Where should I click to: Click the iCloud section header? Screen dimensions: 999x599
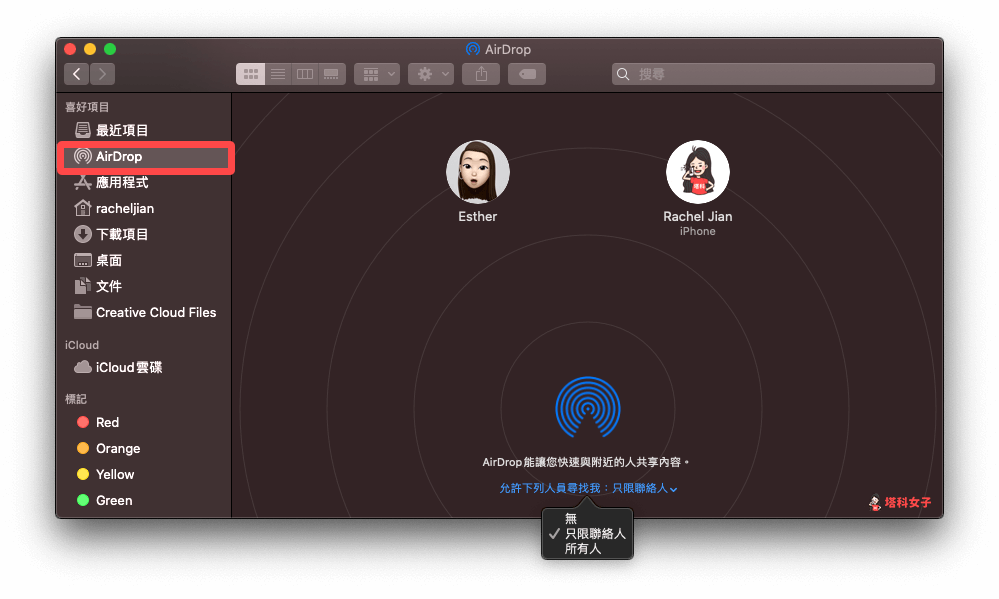pos(82,345)
